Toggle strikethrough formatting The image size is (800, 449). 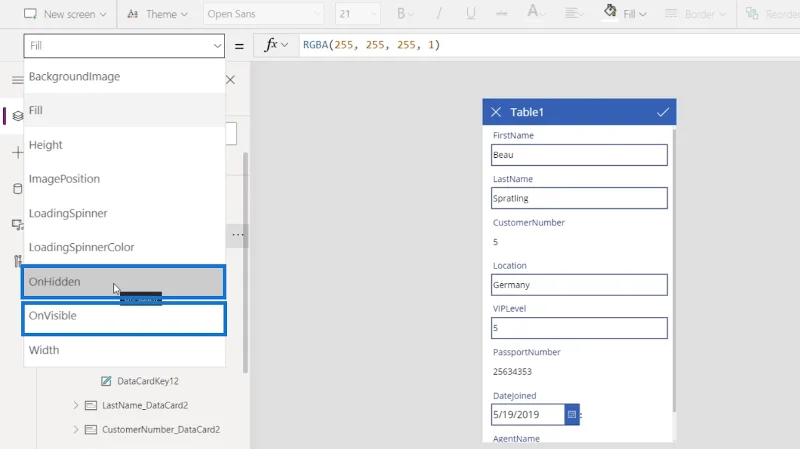502,14
